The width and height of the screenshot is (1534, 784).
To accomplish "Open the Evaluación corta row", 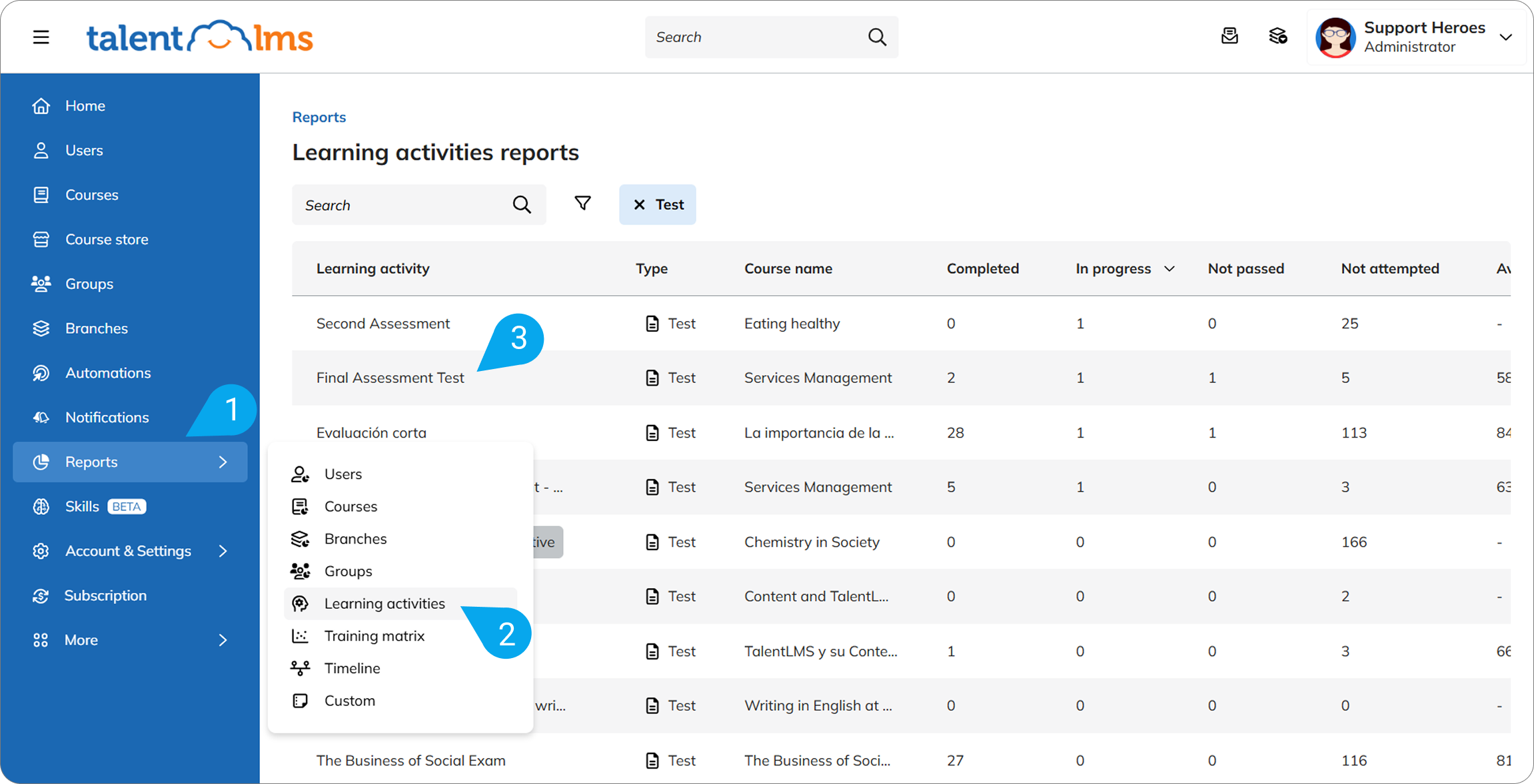I will pos(901,433).
